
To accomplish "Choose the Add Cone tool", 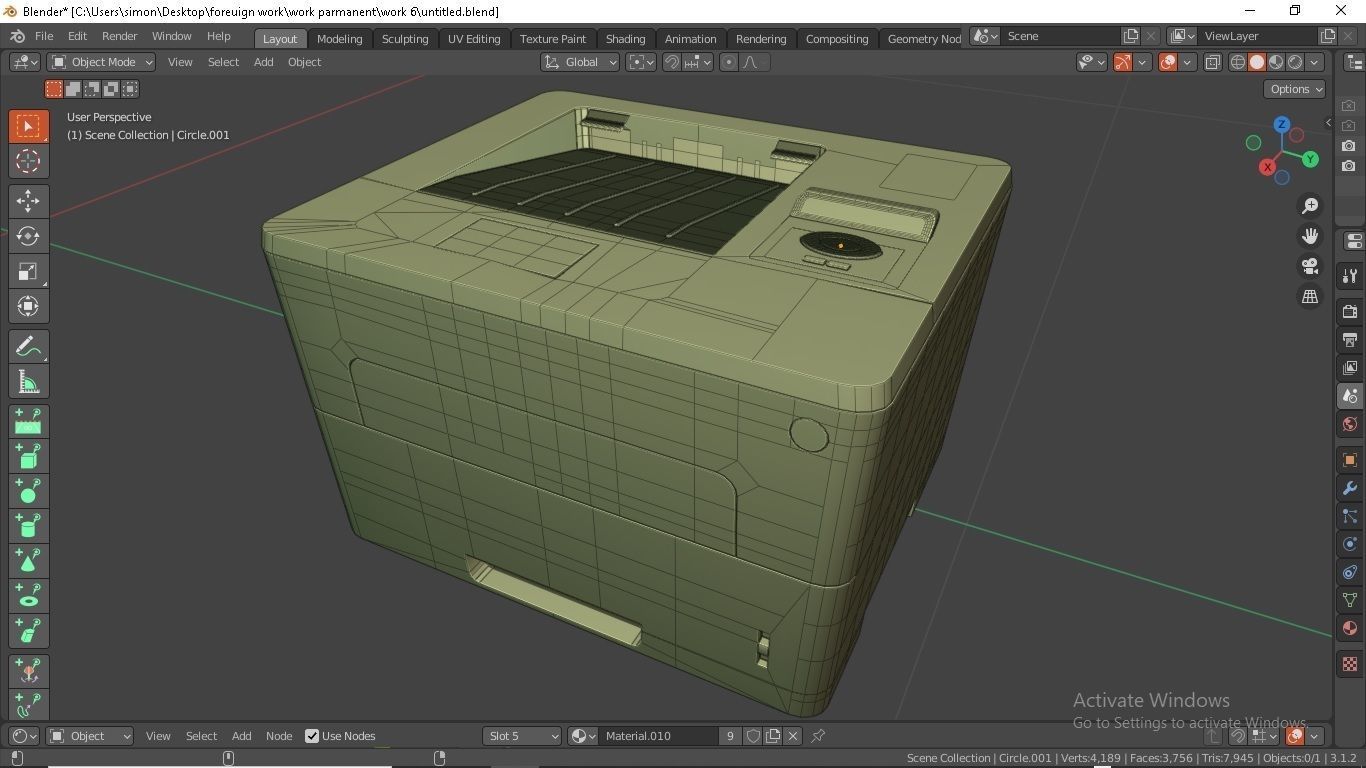I will coord(28,561).
